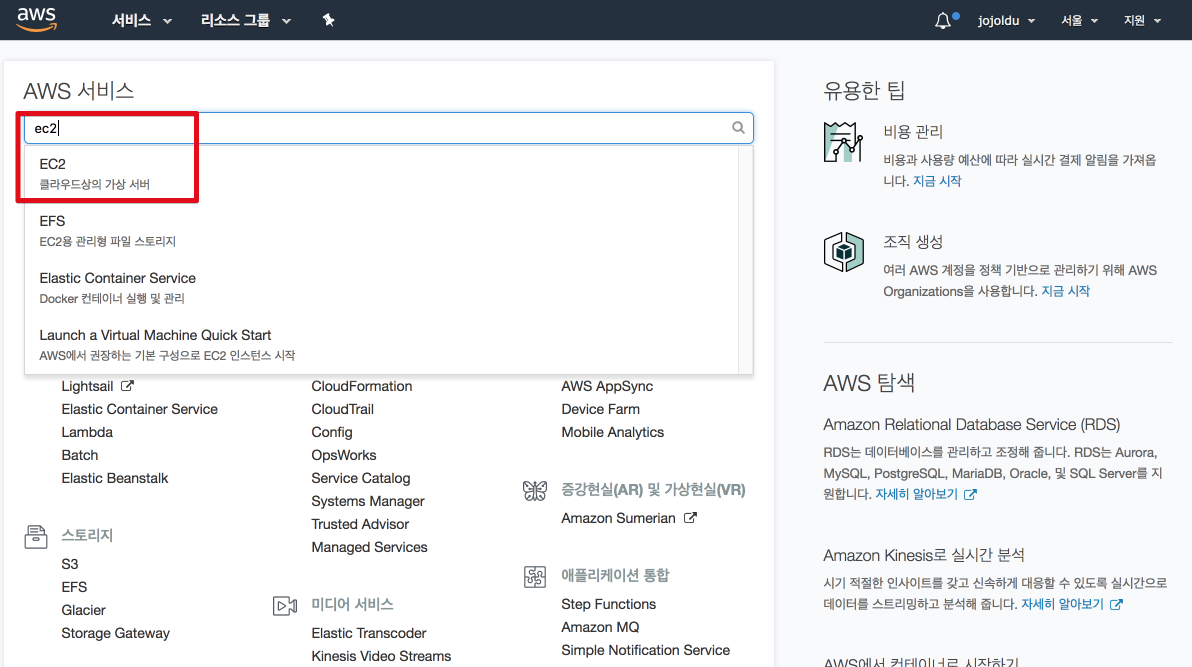Click the ec2 search input field

click(388, 128)
